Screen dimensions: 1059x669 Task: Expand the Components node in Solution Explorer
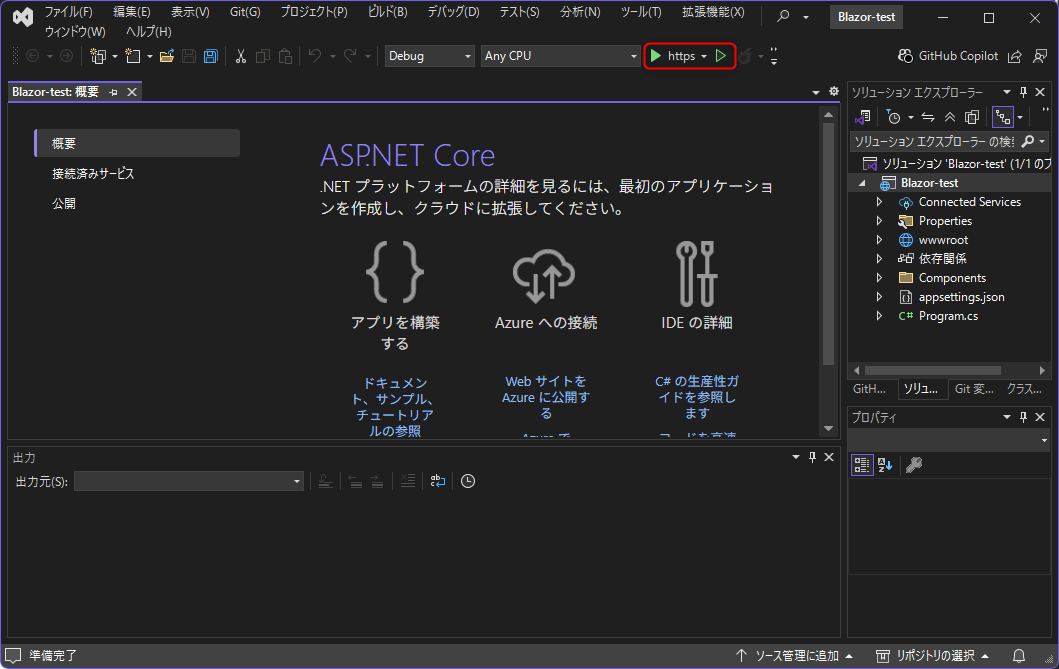pyautogui.click(x=880, y=277)
